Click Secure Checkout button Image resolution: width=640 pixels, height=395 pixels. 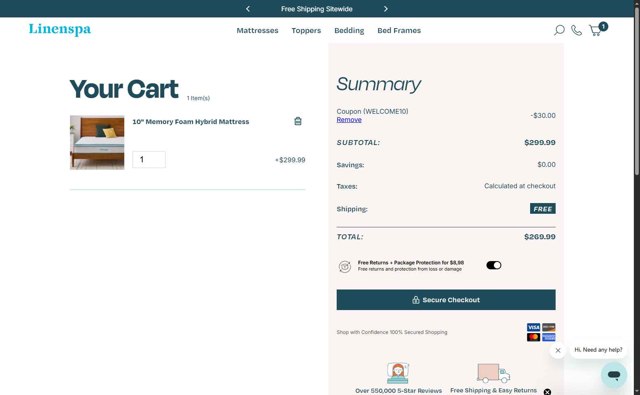[x=446, y=300]
